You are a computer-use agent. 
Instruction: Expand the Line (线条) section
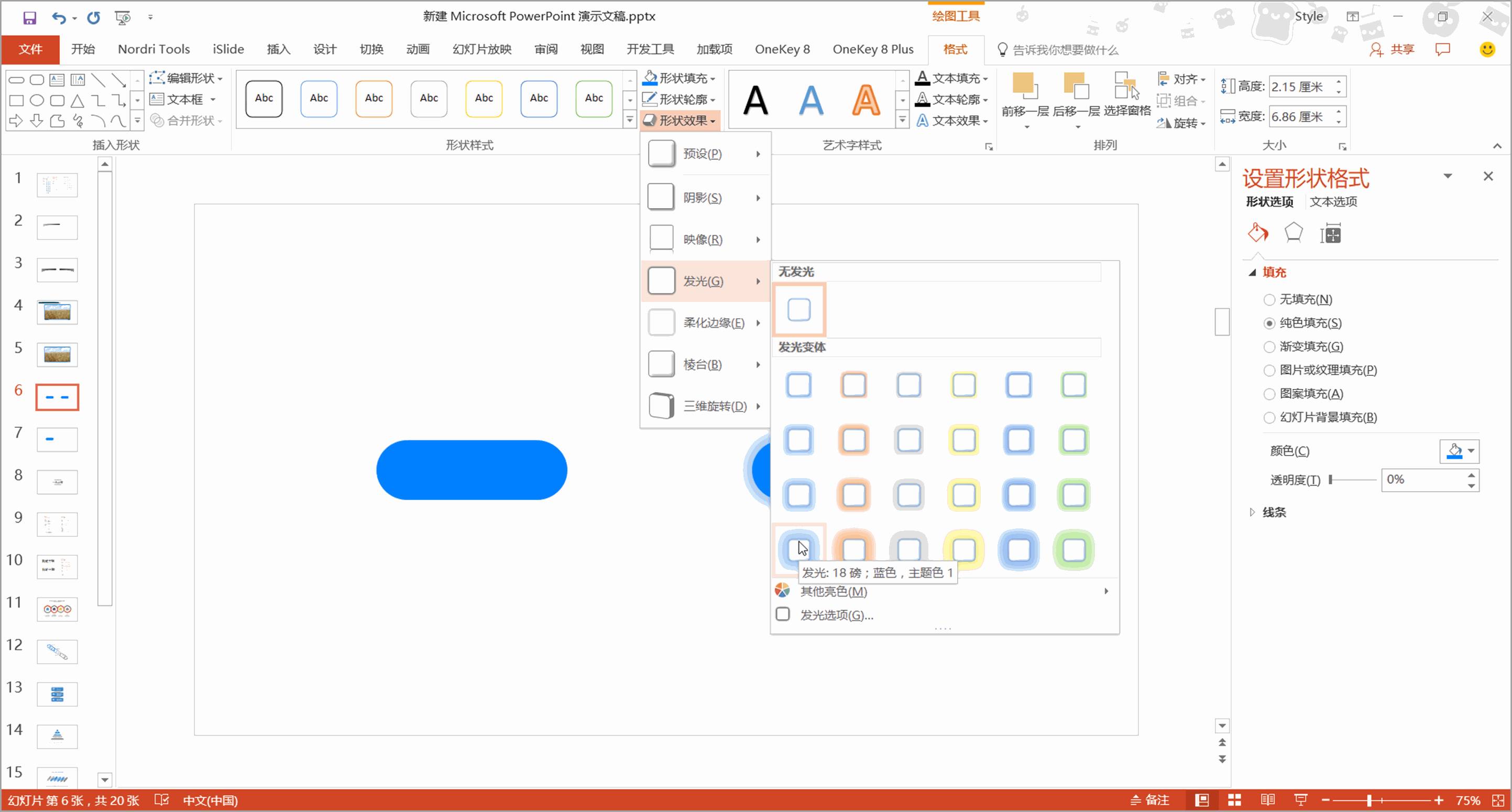1273,512
